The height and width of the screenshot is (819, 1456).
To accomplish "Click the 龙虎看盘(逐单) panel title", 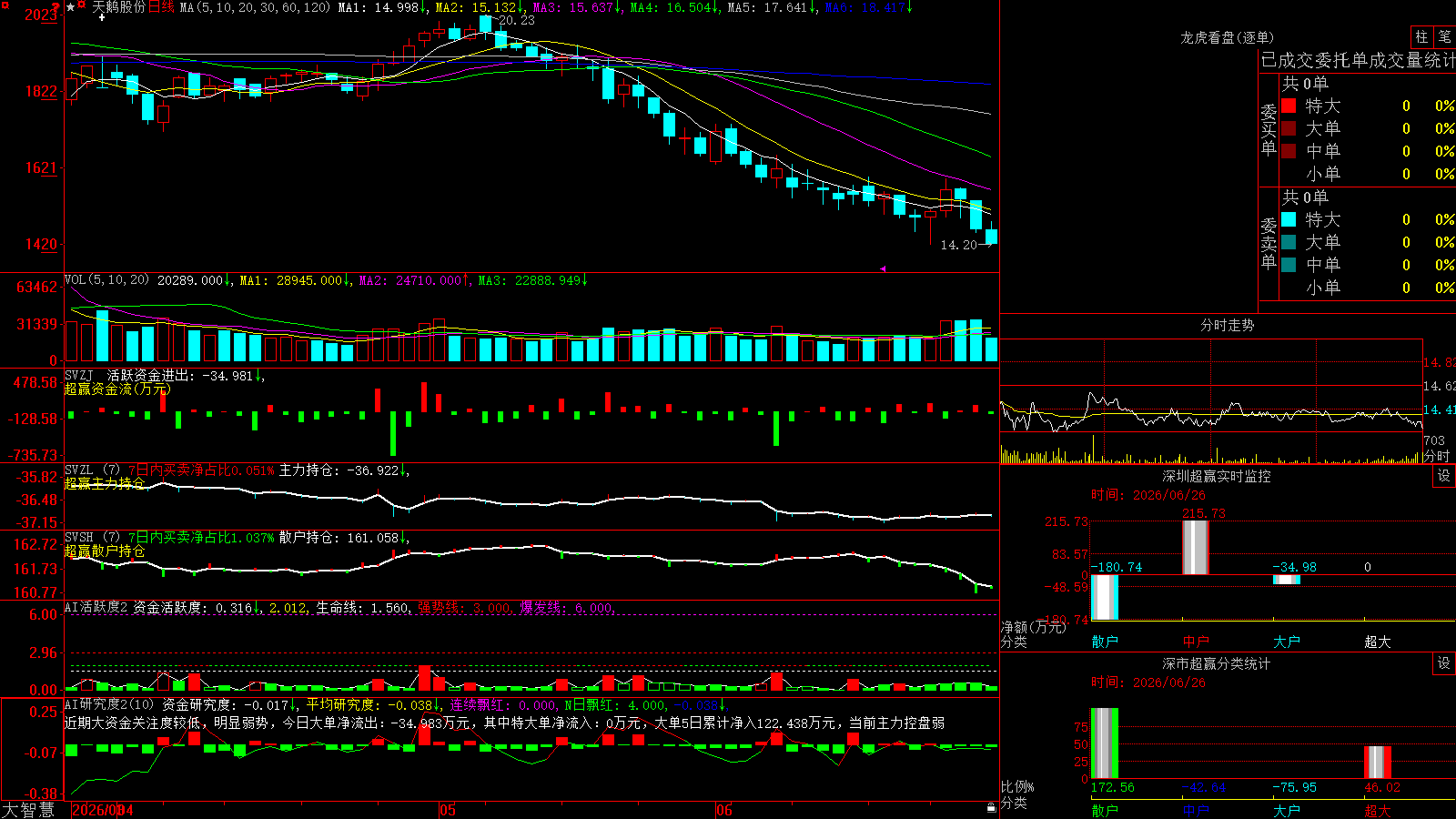I will click(x=1227, y=37).
